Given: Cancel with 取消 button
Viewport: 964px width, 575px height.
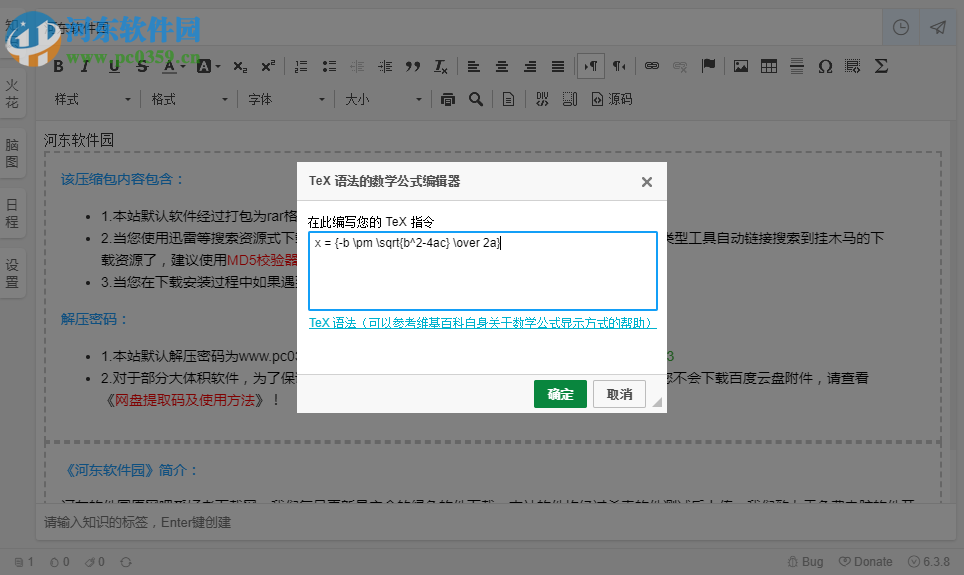Looking at the screenshot, I should (x=619, y=394).
